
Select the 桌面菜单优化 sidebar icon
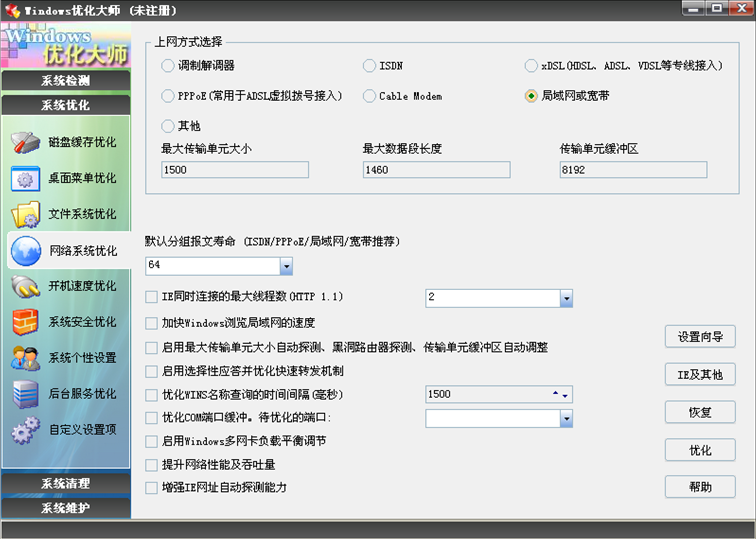(x=26, y=179)
